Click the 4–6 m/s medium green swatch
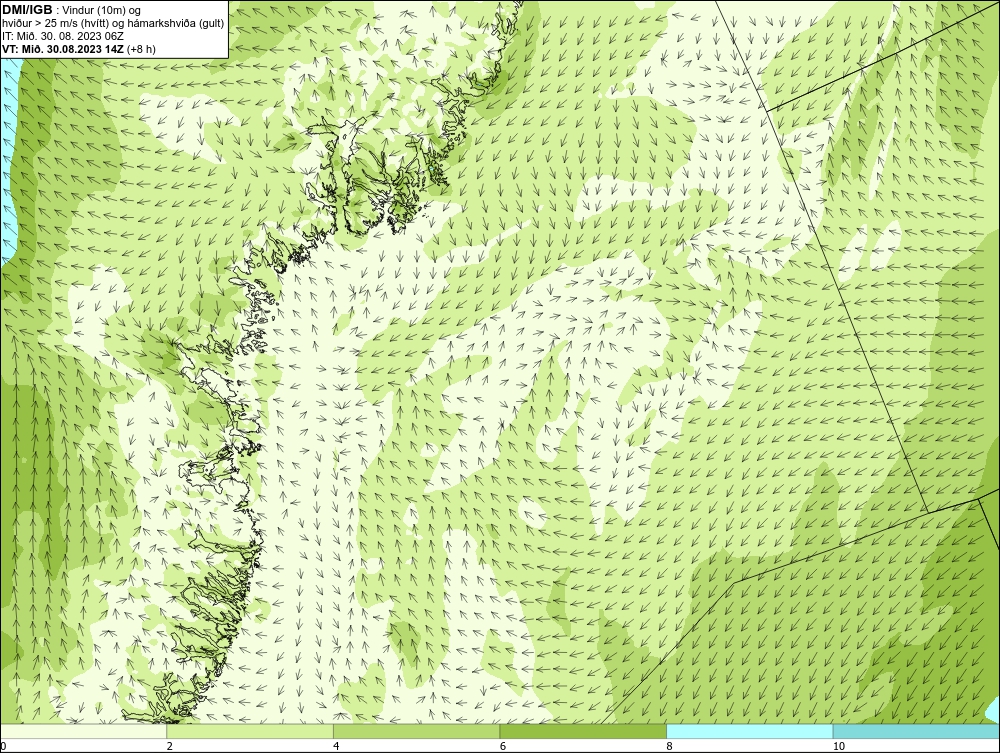The width and height of the screenshot is (1000, 753). [x=416, y=731]
